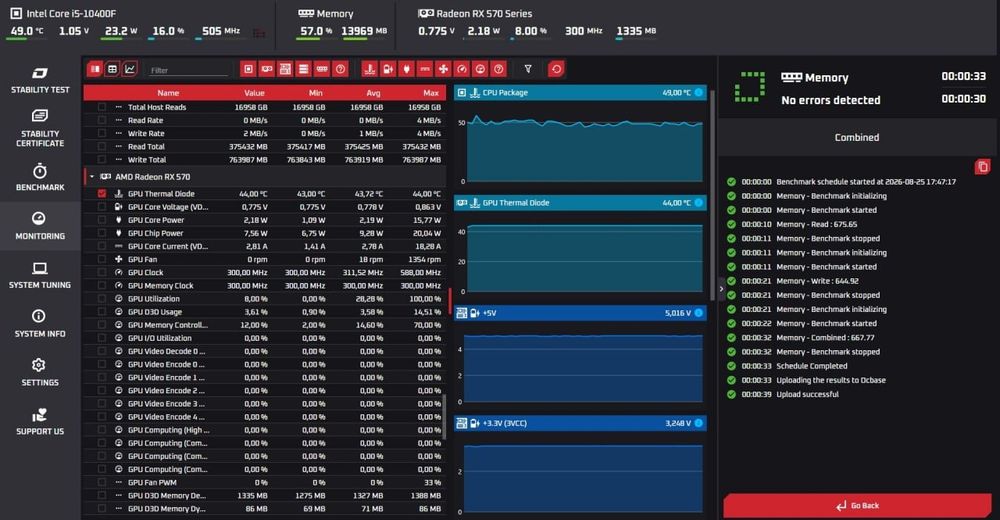Collapse the AMD Radeon RX 570 group
Viewport: 1000px width, 520px height.
(92, 177)
